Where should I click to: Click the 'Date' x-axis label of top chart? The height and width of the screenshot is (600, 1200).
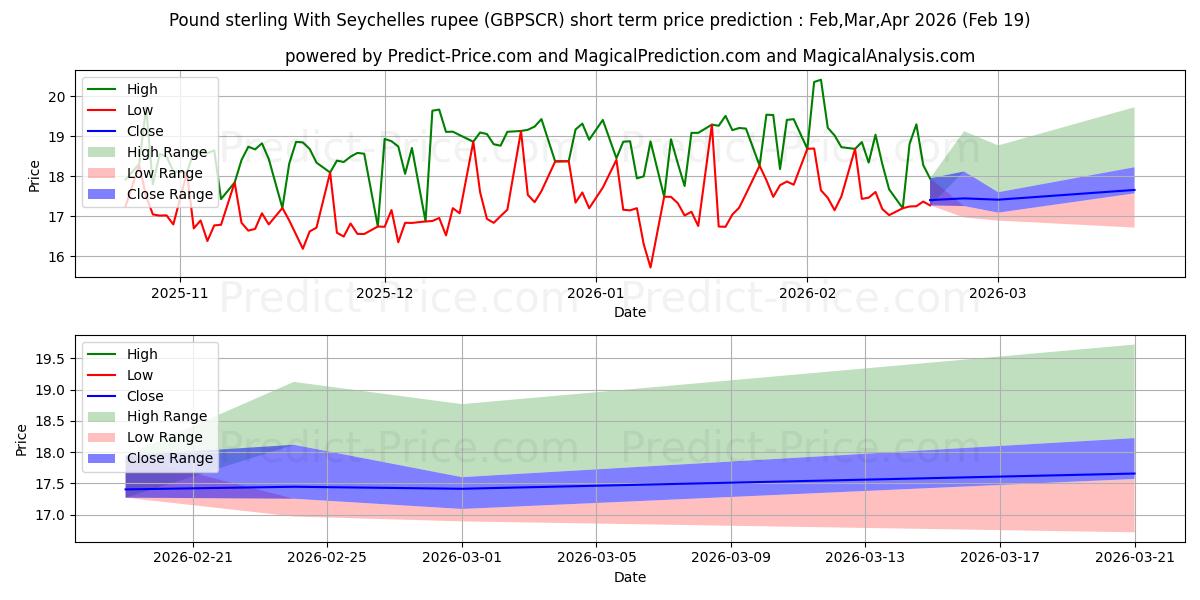630,312
